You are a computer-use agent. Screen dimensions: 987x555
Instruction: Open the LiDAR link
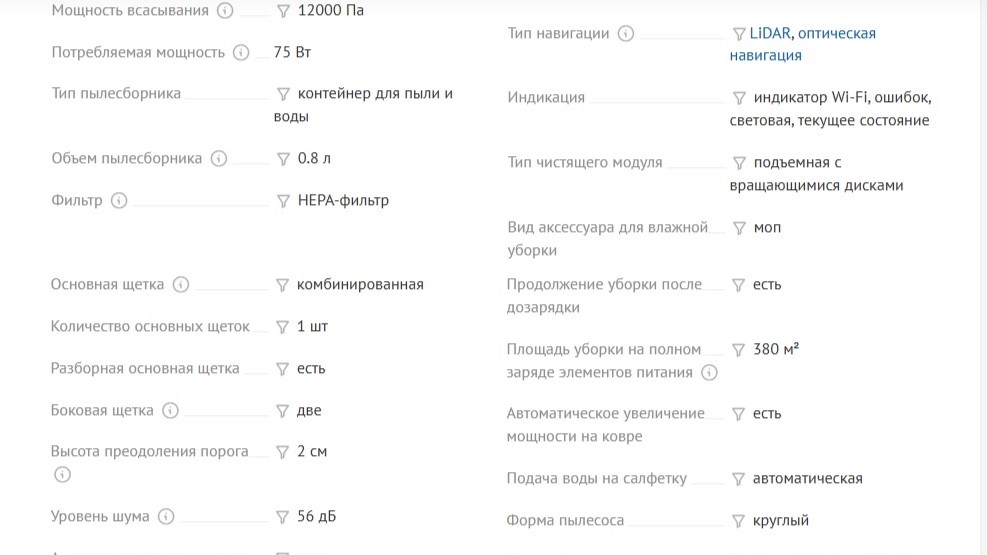[x=771, y=34]
